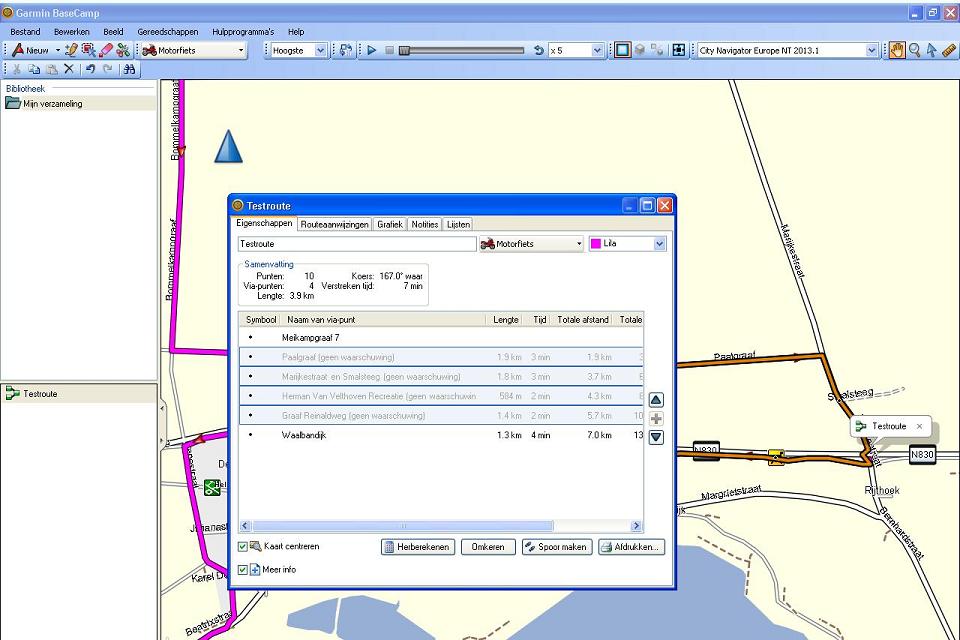Add via-point with the plus button
The height and width of the screenshot is (640, 960).
pos(656,419)
